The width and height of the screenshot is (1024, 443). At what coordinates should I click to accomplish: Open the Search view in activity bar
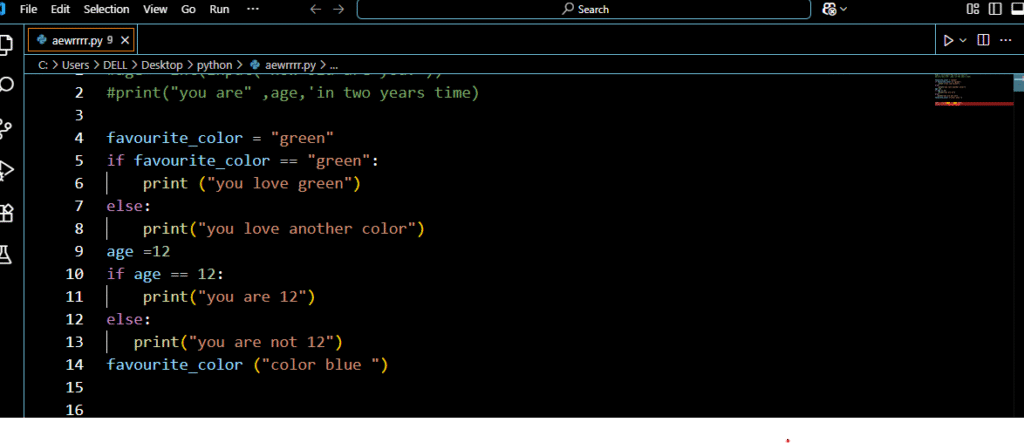tap(6, 85)
